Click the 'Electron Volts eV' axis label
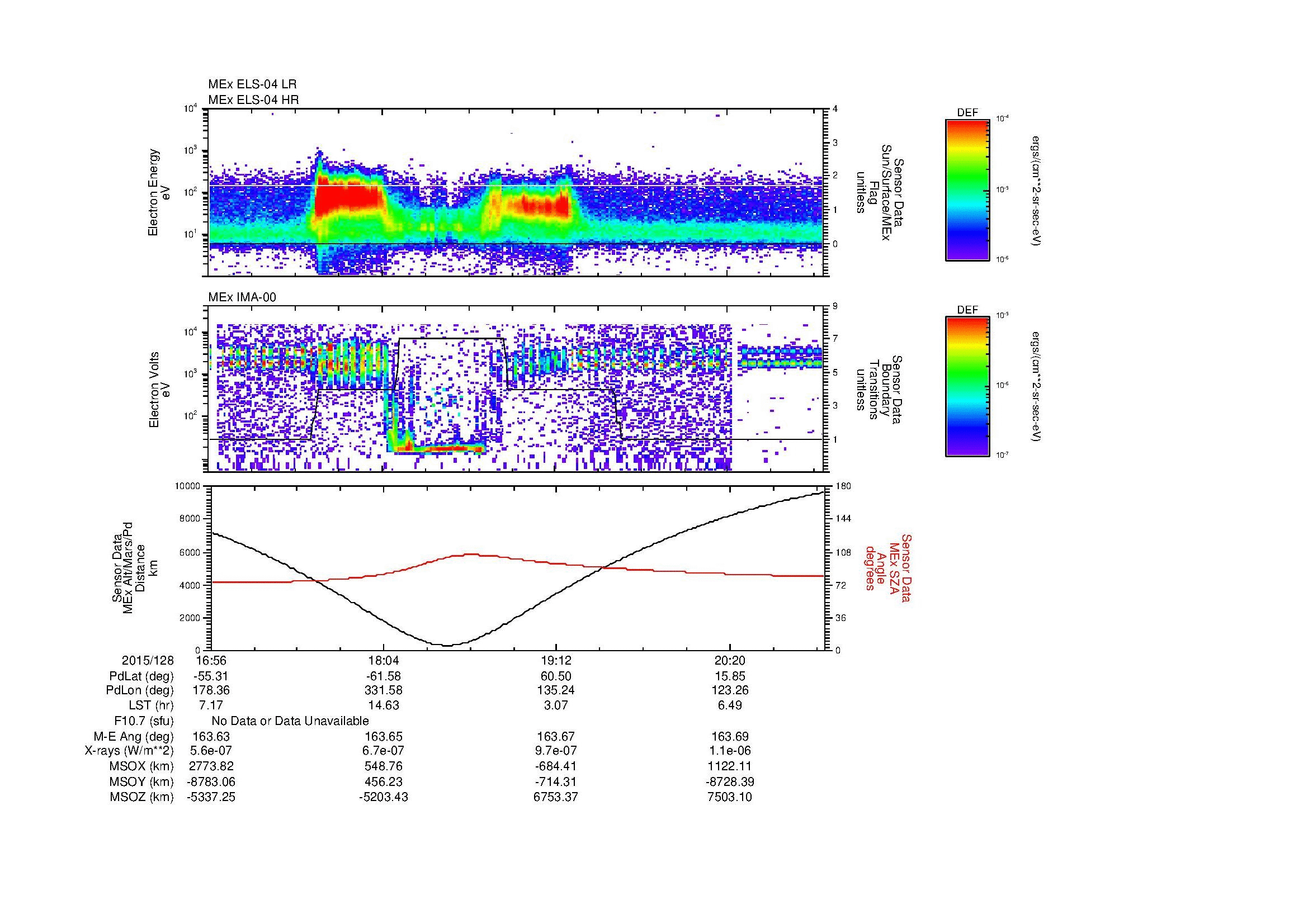 click(x=159, y=390)
